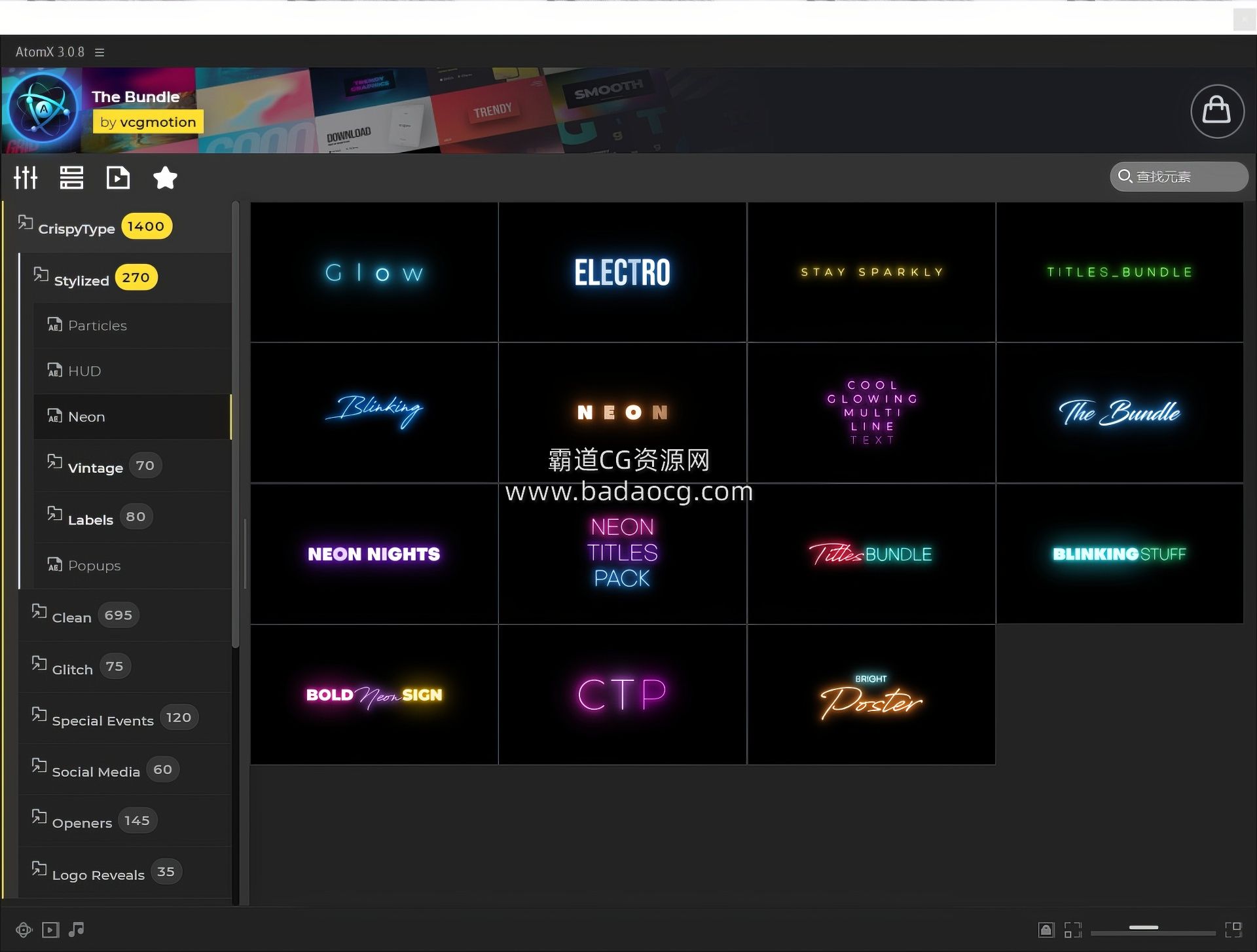Screen dimensions: 1257x952
Task: Select the NEON TITLES PACK thumbnail
Action: 623,554
